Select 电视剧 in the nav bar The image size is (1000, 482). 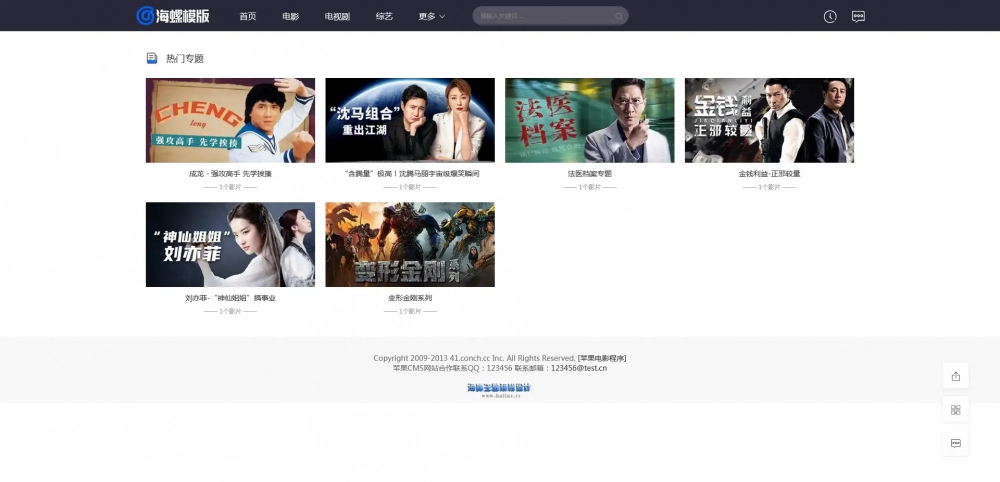click(x=337, y=16)
